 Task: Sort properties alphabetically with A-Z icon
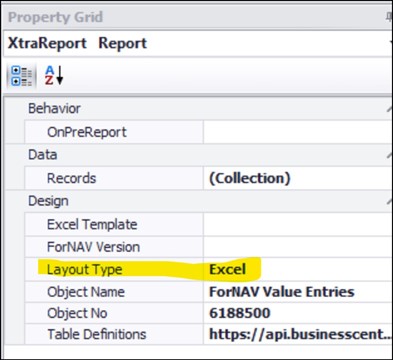(54, 75)
